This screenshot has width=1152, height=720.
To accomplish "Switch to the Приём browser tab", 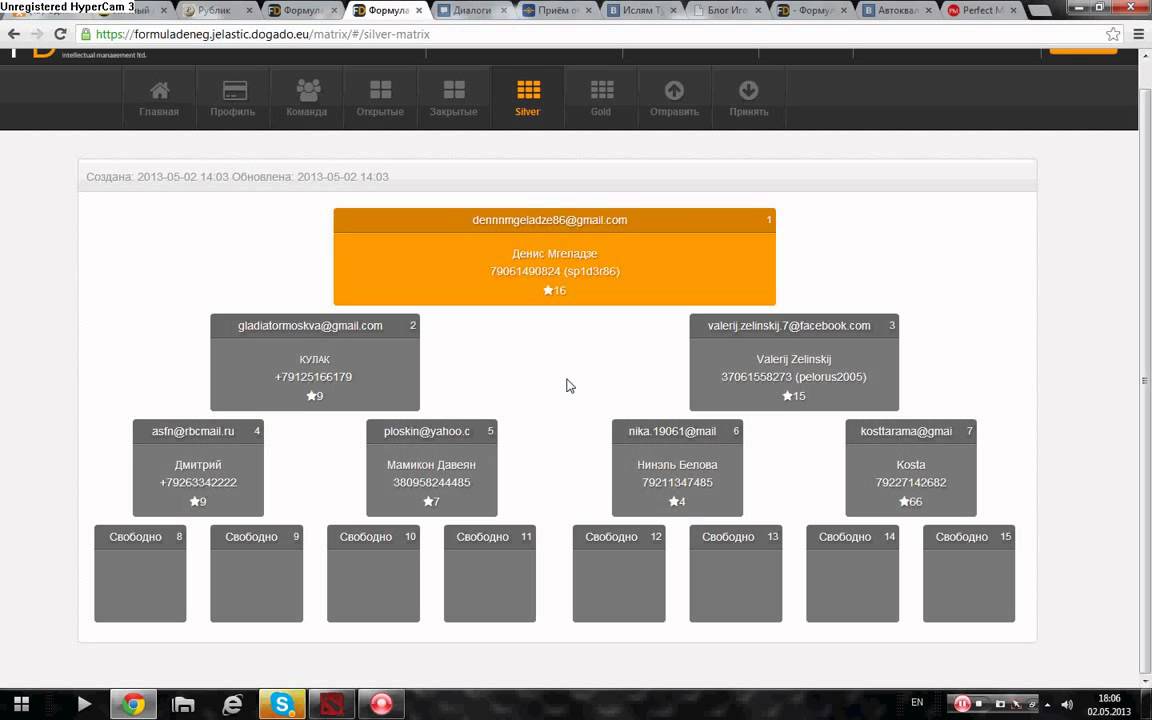I will tap(558, 10).
